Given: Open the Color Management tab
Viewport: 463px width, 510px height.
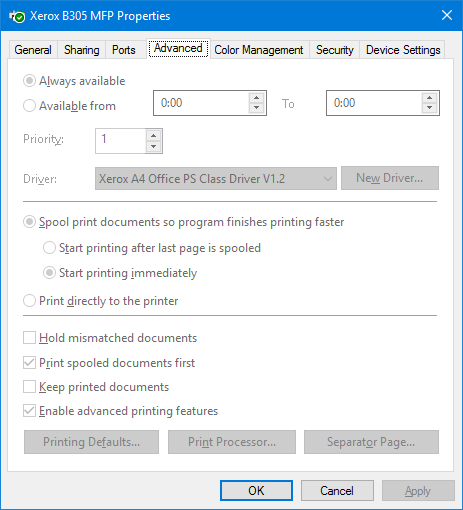Looking at the screenshot, I should pyautogui.click(x=259, y=50).
